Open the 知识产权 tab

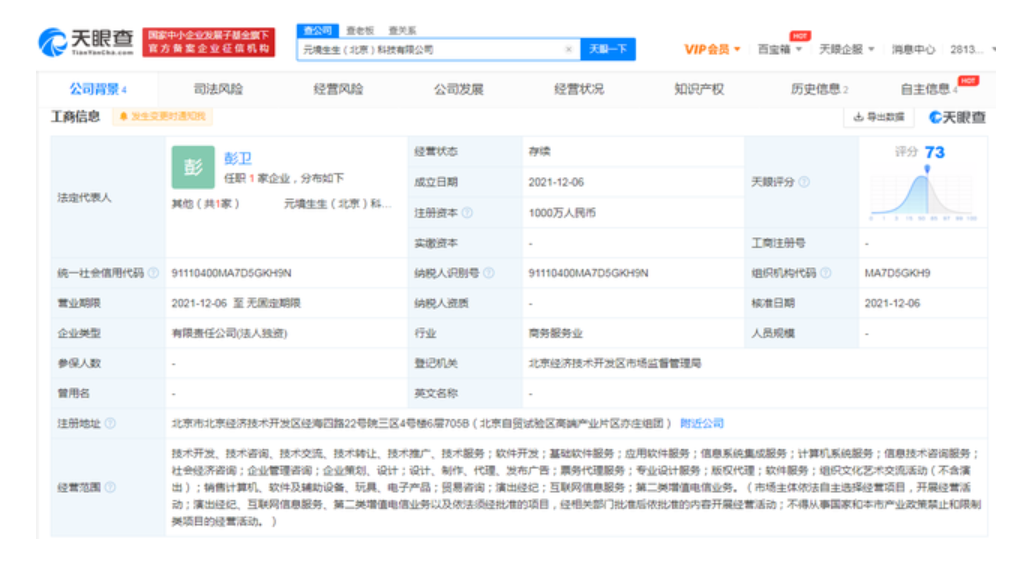tap(698, 89)
